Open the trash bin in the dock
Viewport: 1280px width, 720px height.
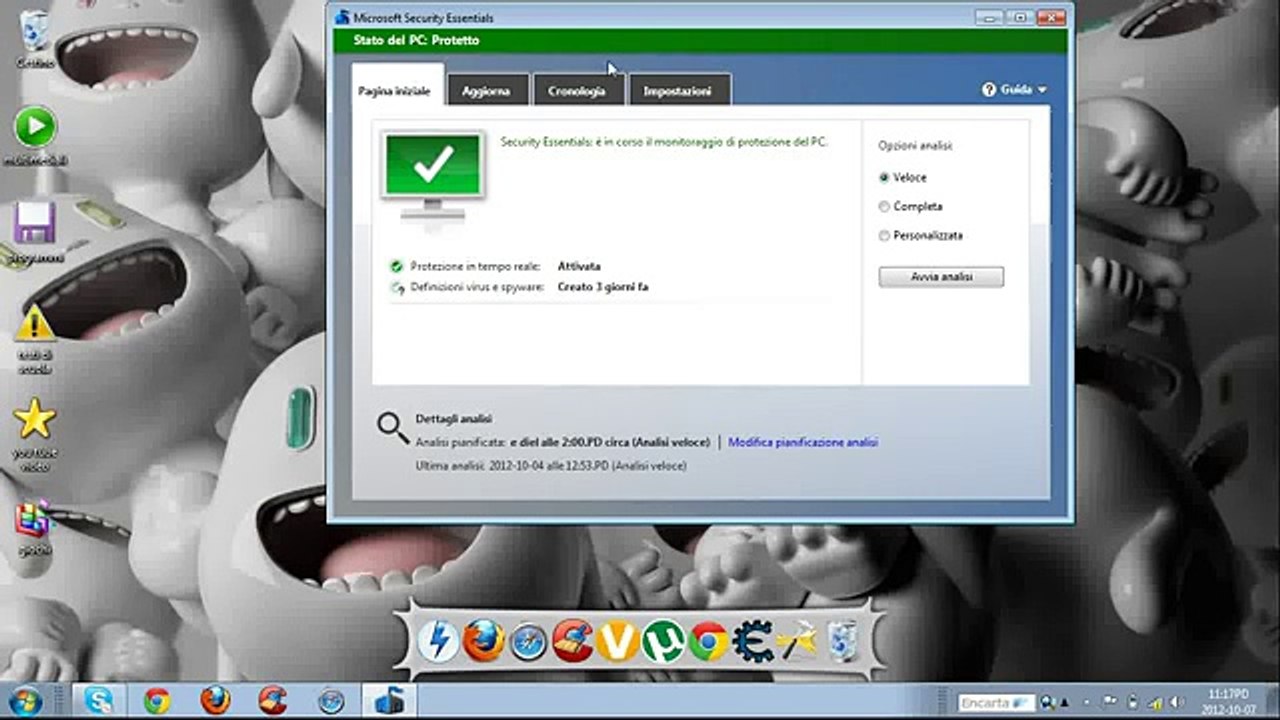842,641
